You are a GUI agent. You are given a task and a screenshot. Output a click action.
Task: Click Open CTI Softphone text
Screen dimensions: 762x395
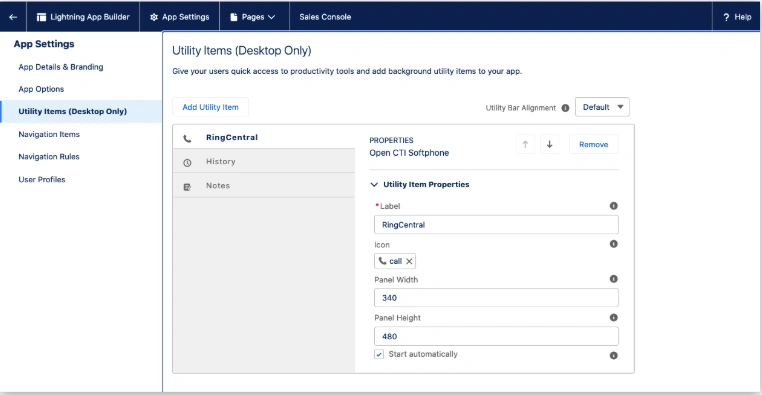coord(409,153)
